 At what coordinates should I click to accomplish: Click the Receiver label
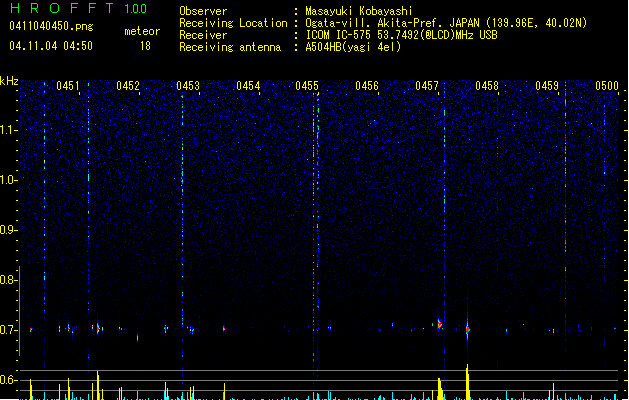[x=203, y=35]
